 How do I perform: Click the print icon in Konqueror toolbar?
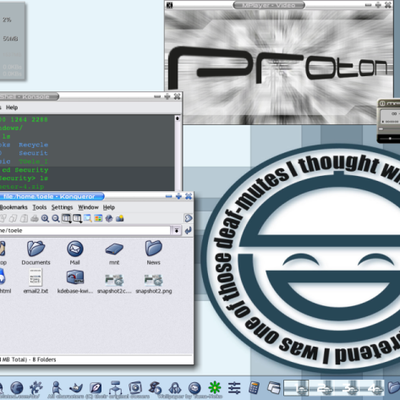(34, 219)
